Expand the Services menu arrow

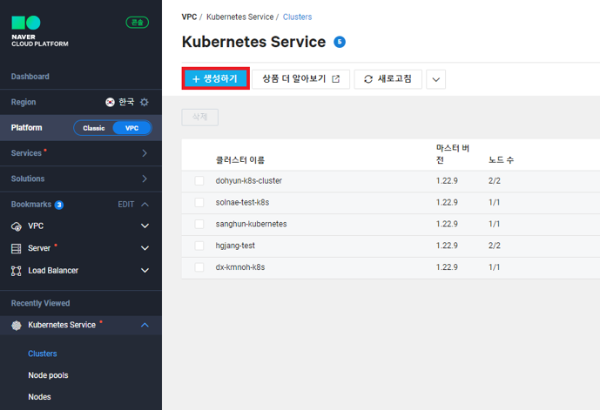(144, 153)
